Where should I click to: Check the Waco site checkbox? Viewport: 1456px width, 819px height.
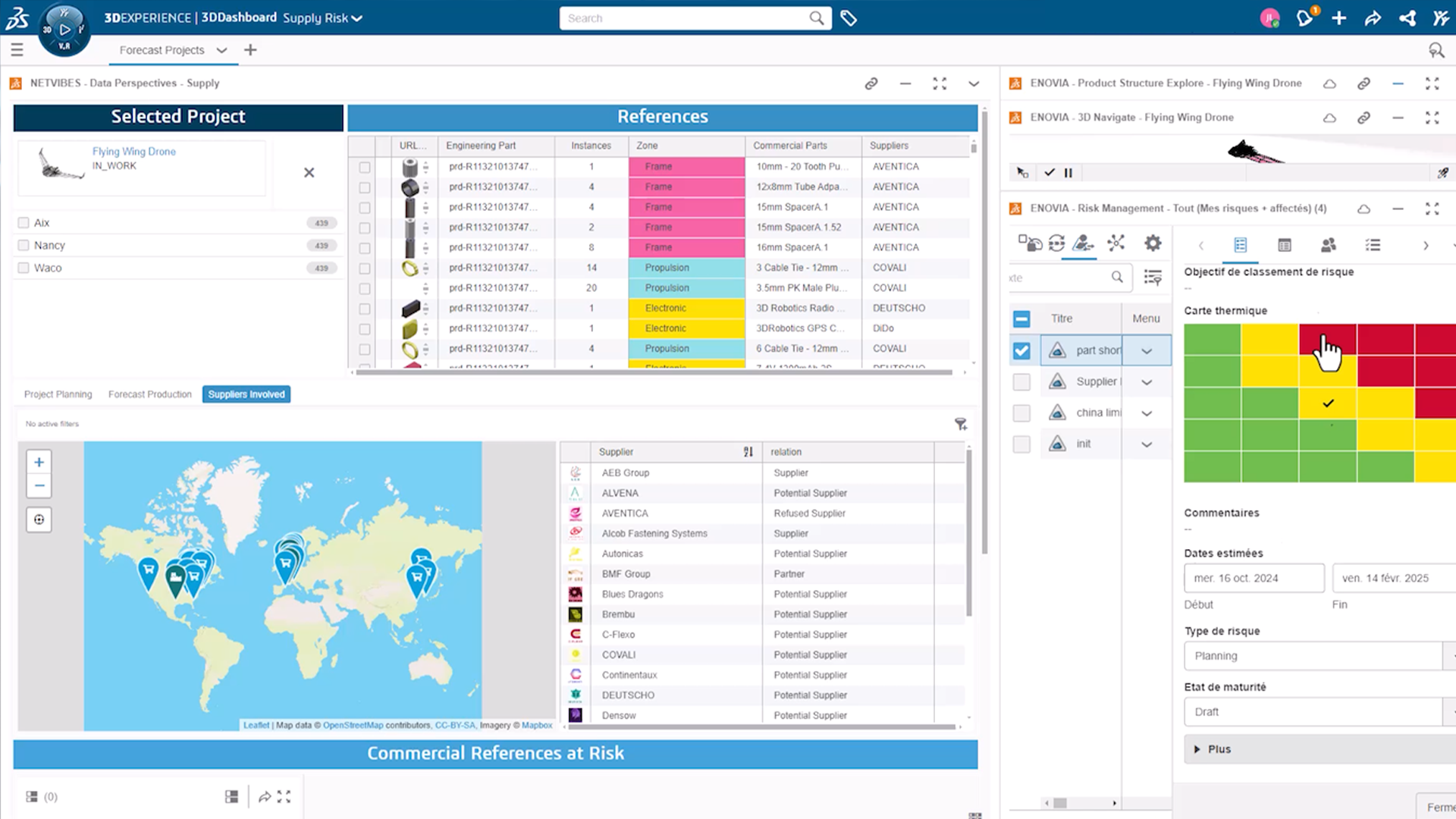pyautogui.click(x=24, y=268)
